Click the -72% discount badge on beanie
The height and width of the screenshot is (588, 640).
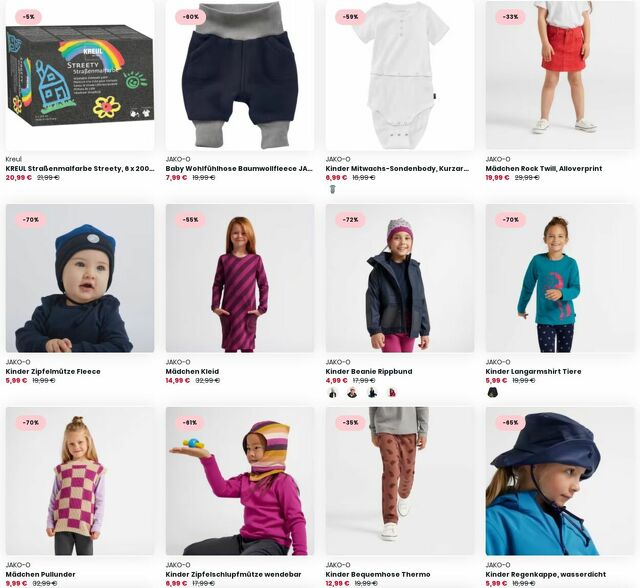(x=351, y=220)
